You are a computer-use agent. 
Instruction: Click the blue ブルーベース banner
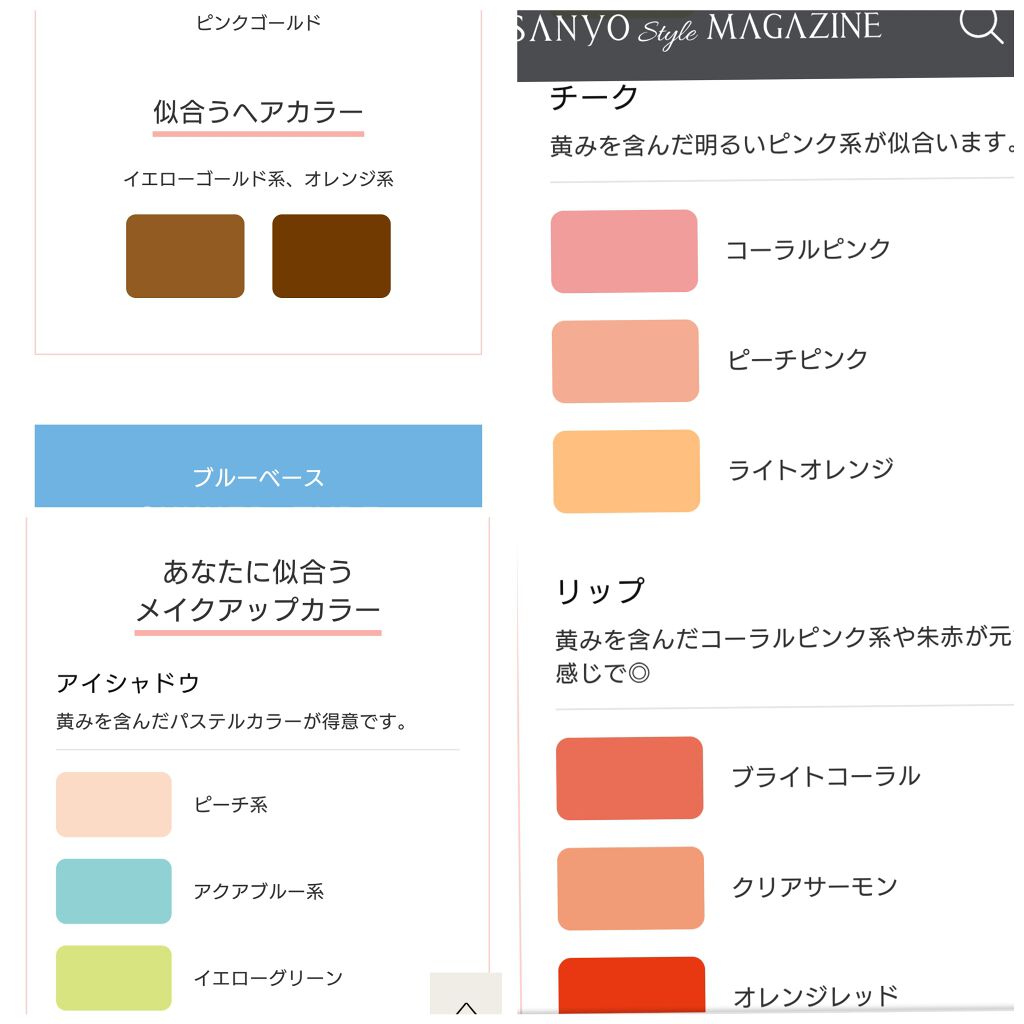point(257,465)
